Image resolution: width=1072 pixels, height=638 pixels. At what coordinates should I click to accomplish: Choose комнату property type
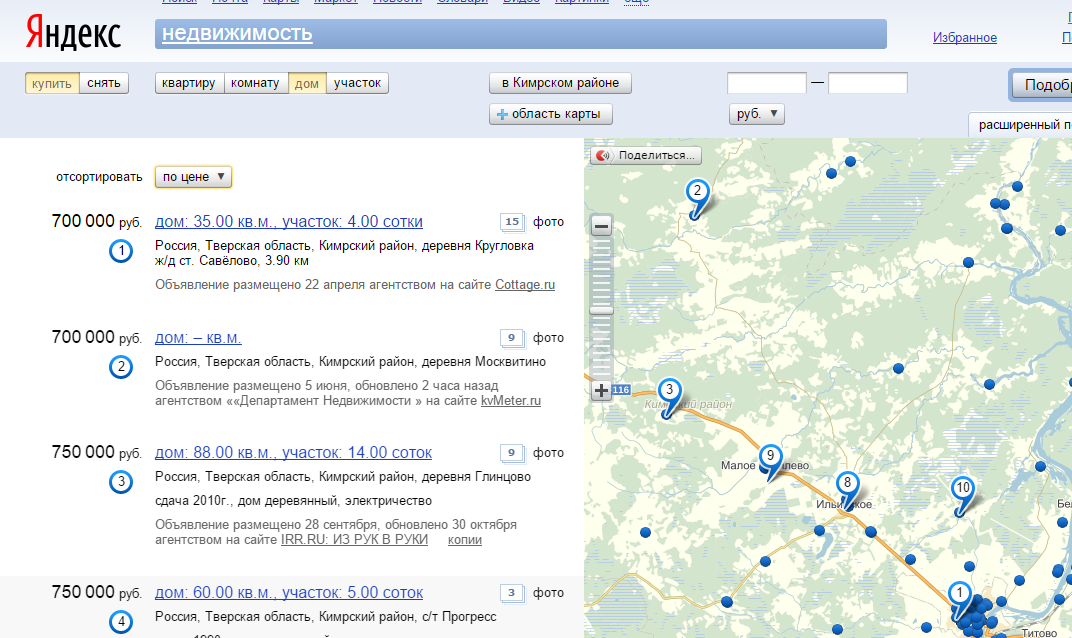255,83
